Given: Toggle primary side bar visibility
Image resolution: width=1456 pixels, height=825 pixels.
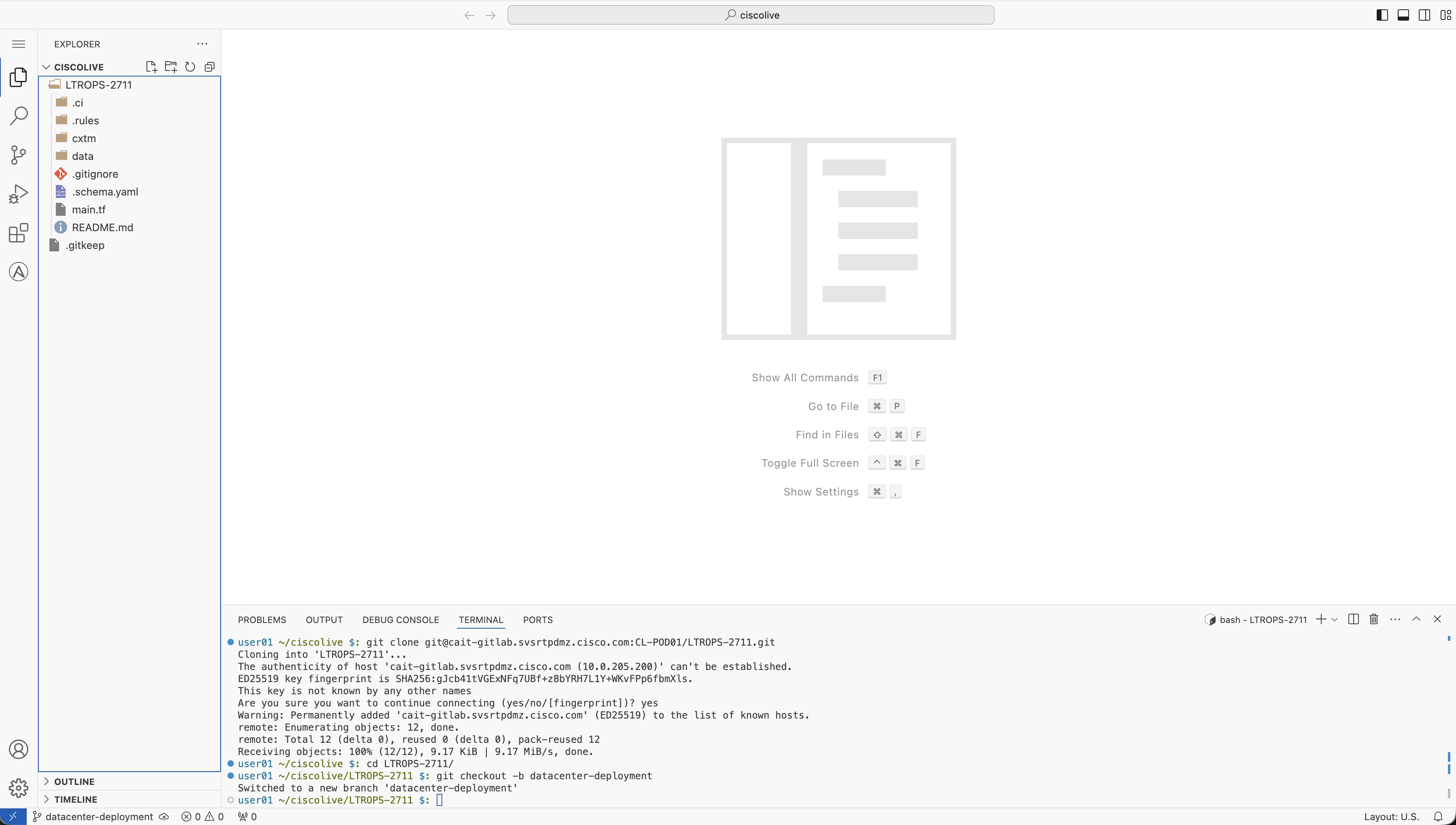Looking at the screenshot, I should [1382, 15].
